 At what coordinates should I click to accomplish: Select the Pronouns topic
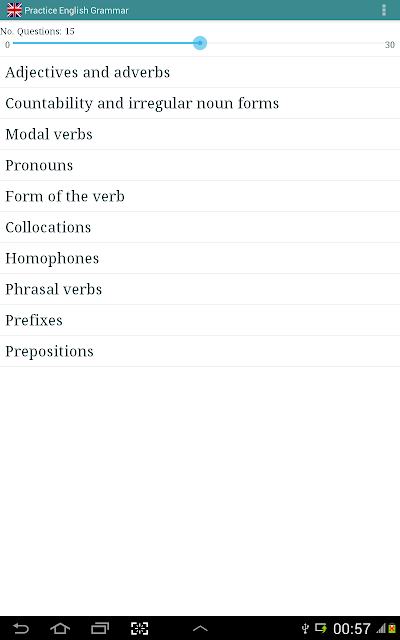[200, 165]
